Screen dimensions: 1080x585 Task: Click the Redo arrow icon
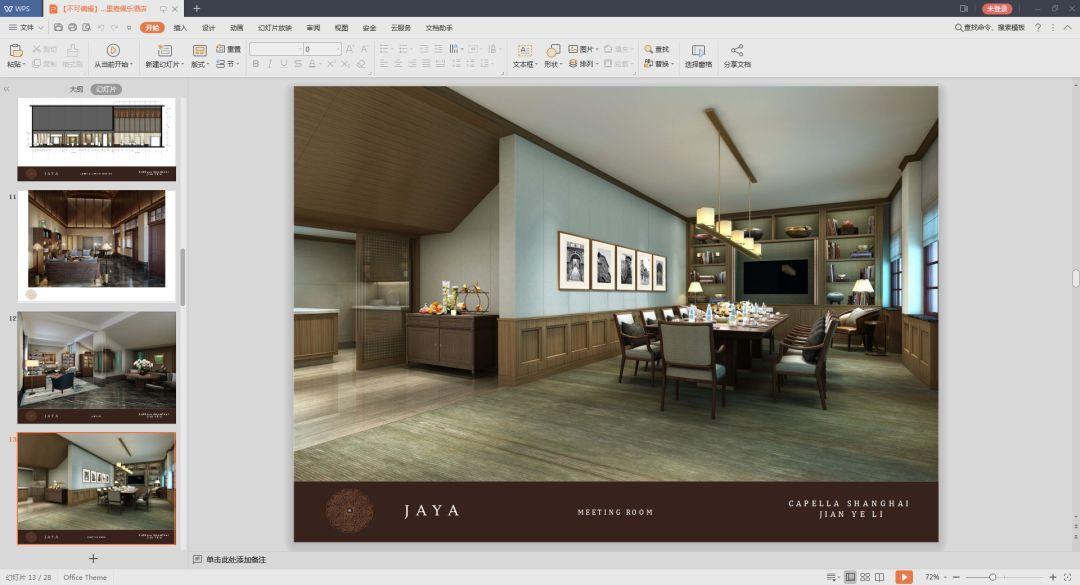click(114, 28)
